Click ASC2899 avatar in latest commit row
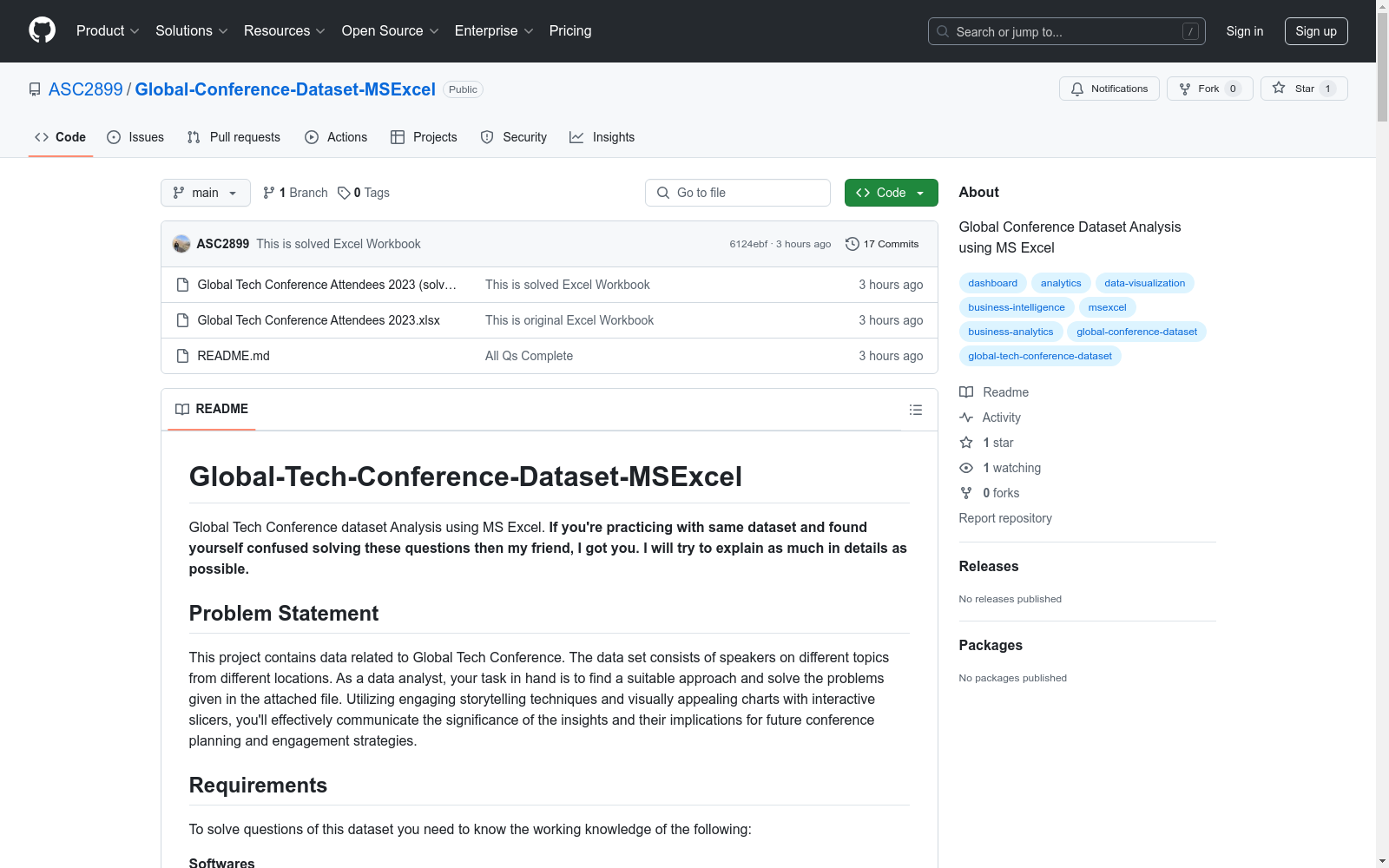The image size is (1389, 868). [181, 244]
